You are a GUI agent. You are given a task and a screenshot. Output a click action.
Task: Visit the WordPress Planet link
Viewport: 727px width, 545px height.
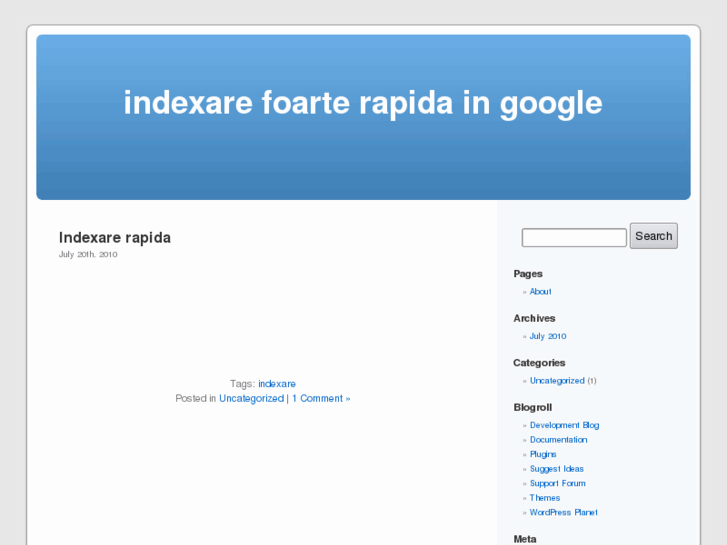click(563, 513)
